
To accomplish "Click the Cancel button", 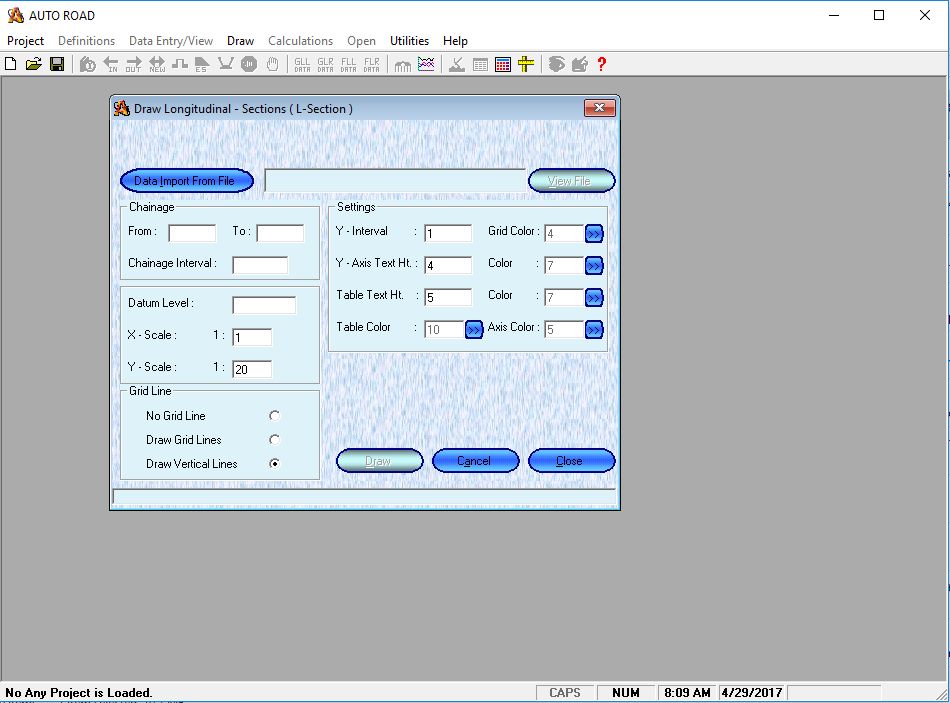I will tap(476, 461).
